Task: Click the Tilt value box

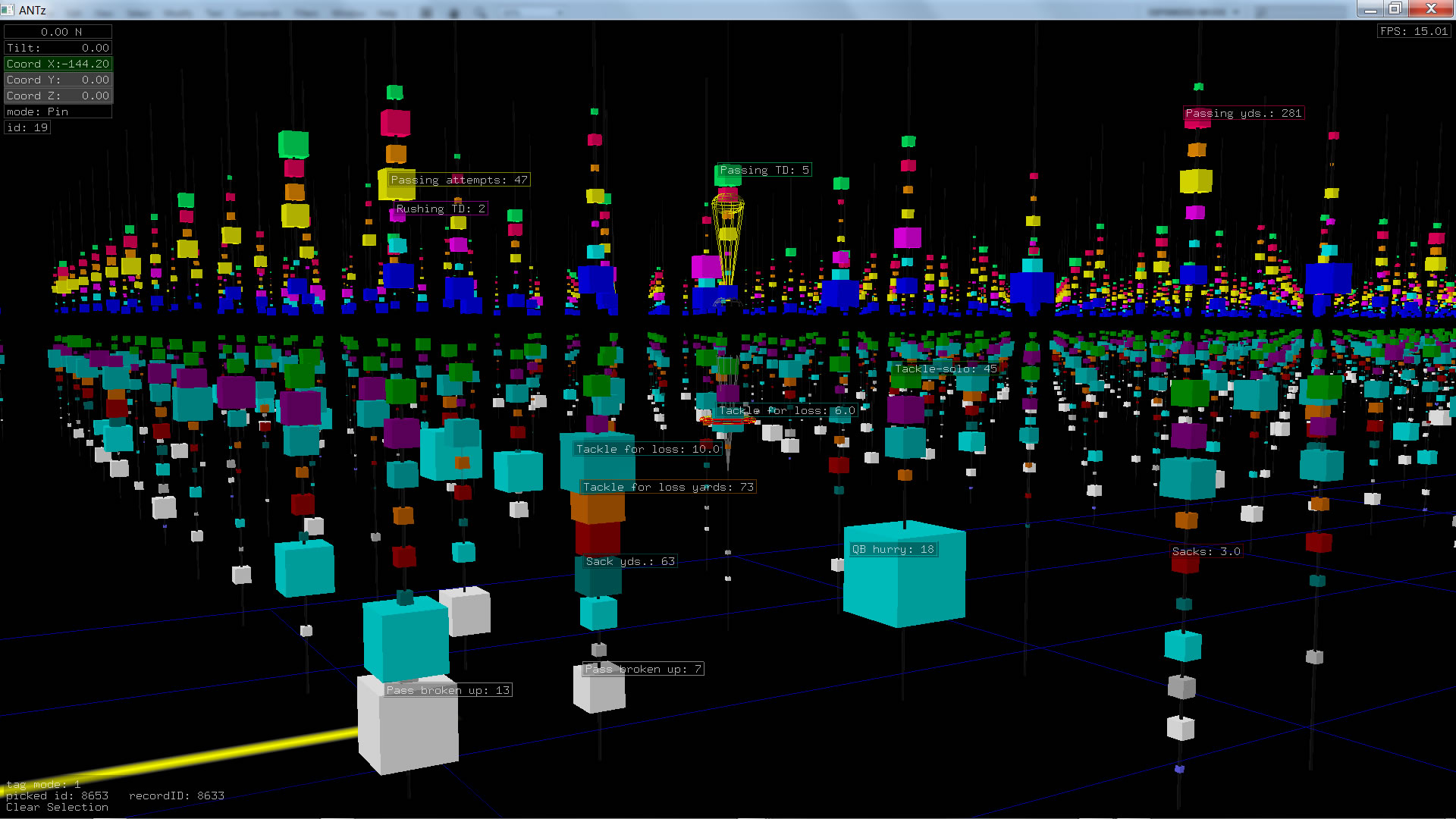Action: tap(58, 48)
